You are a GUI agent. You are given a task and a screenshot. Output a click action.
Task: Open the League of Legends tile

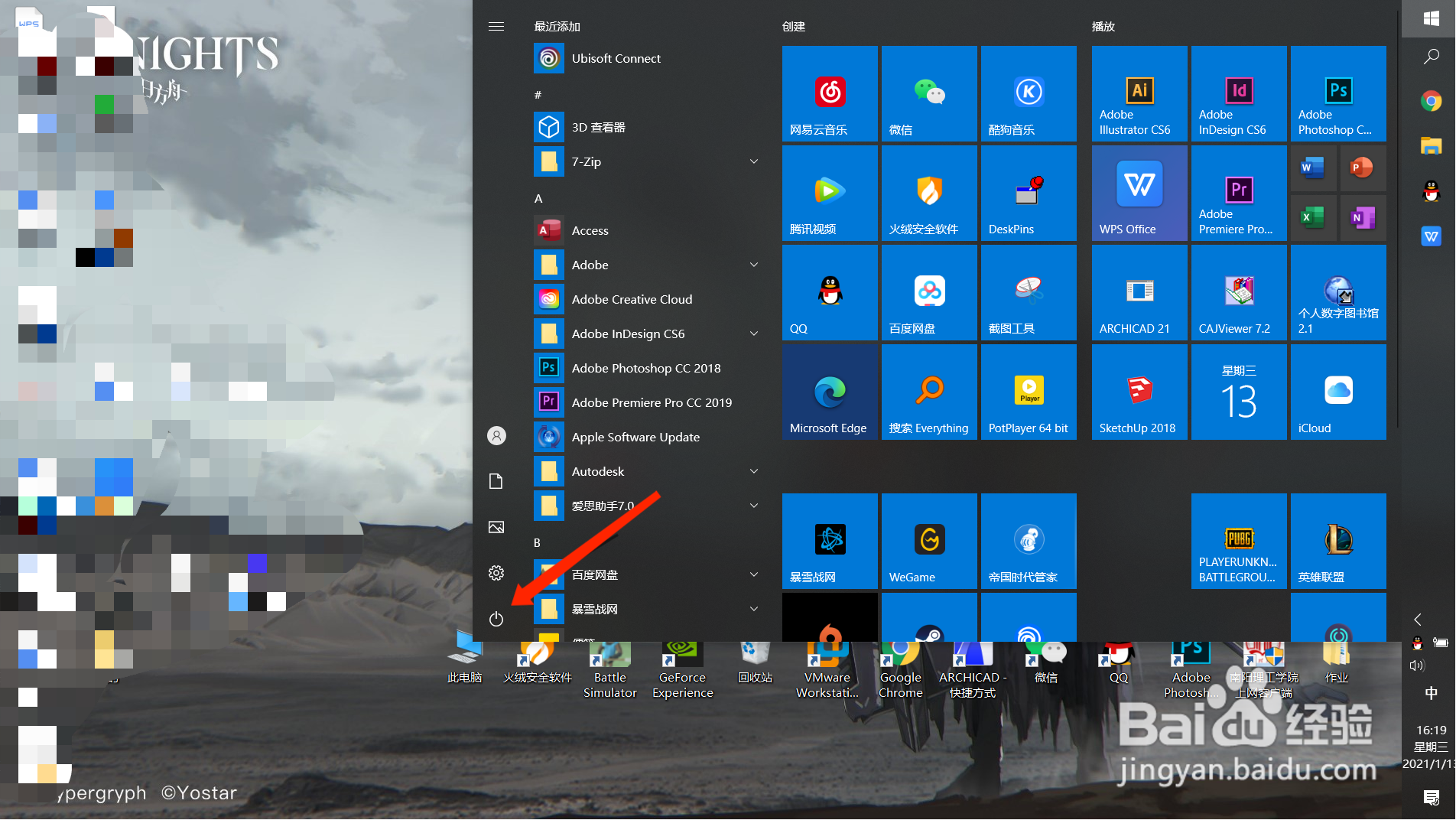pos(1338,541)
